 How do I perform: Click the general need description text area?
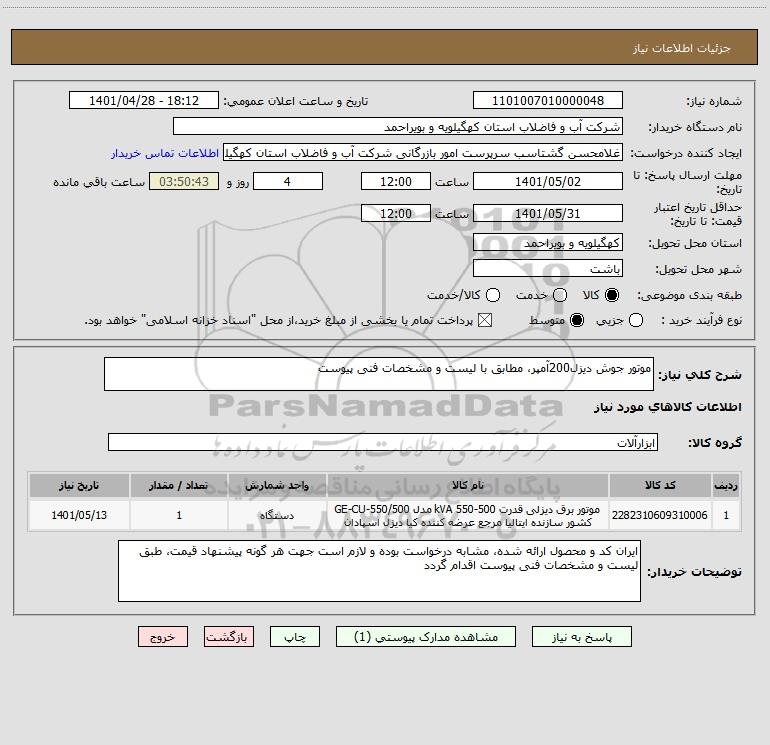(379, 374)
